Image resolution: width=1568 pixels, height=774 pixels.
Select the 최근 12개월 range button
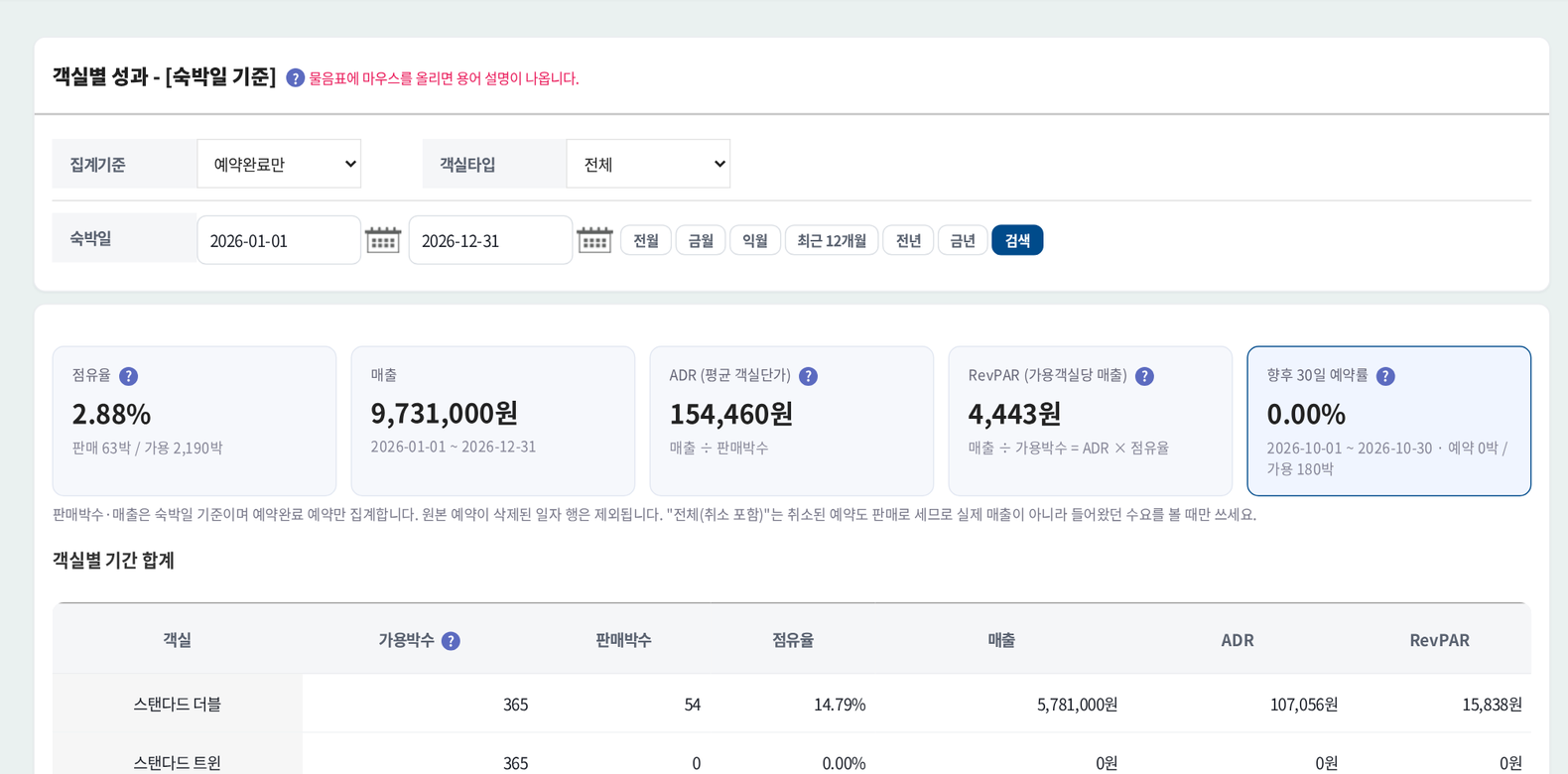[x=832, y=240]
